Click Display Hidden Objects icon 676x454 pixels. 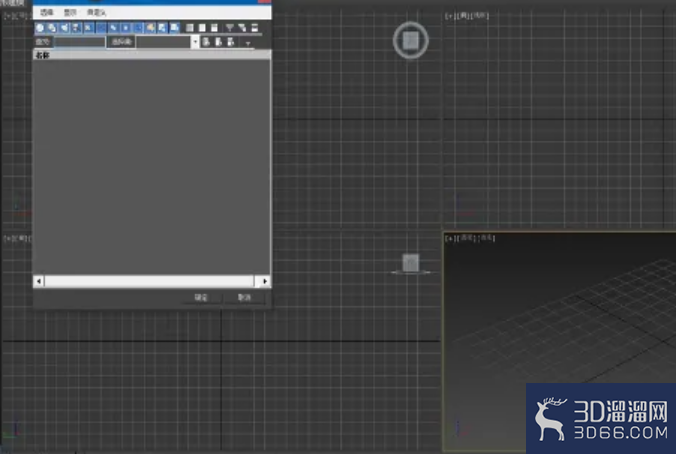point(175,28)
